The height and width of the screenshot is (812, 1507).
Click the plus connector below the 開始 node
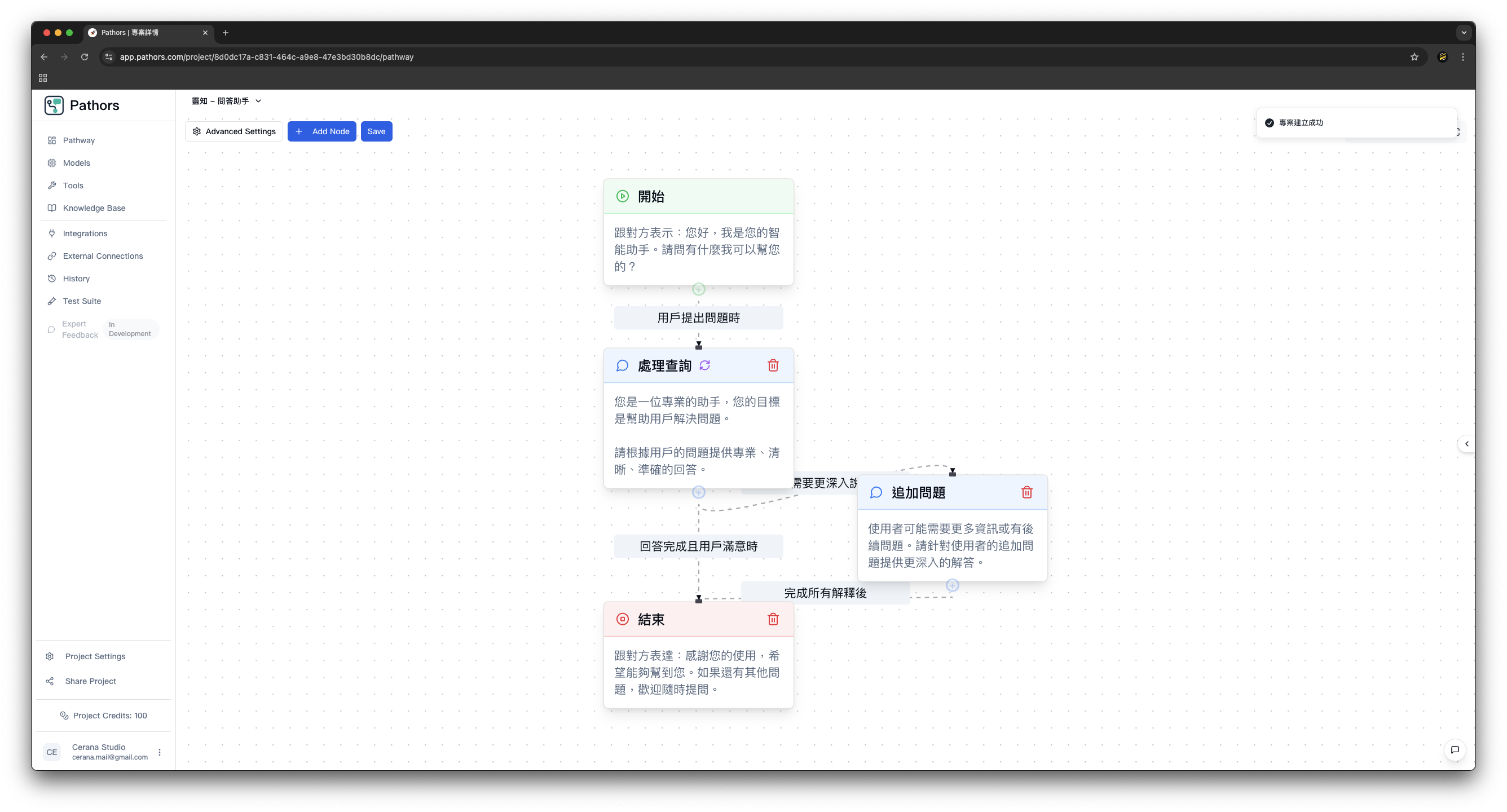698,288
